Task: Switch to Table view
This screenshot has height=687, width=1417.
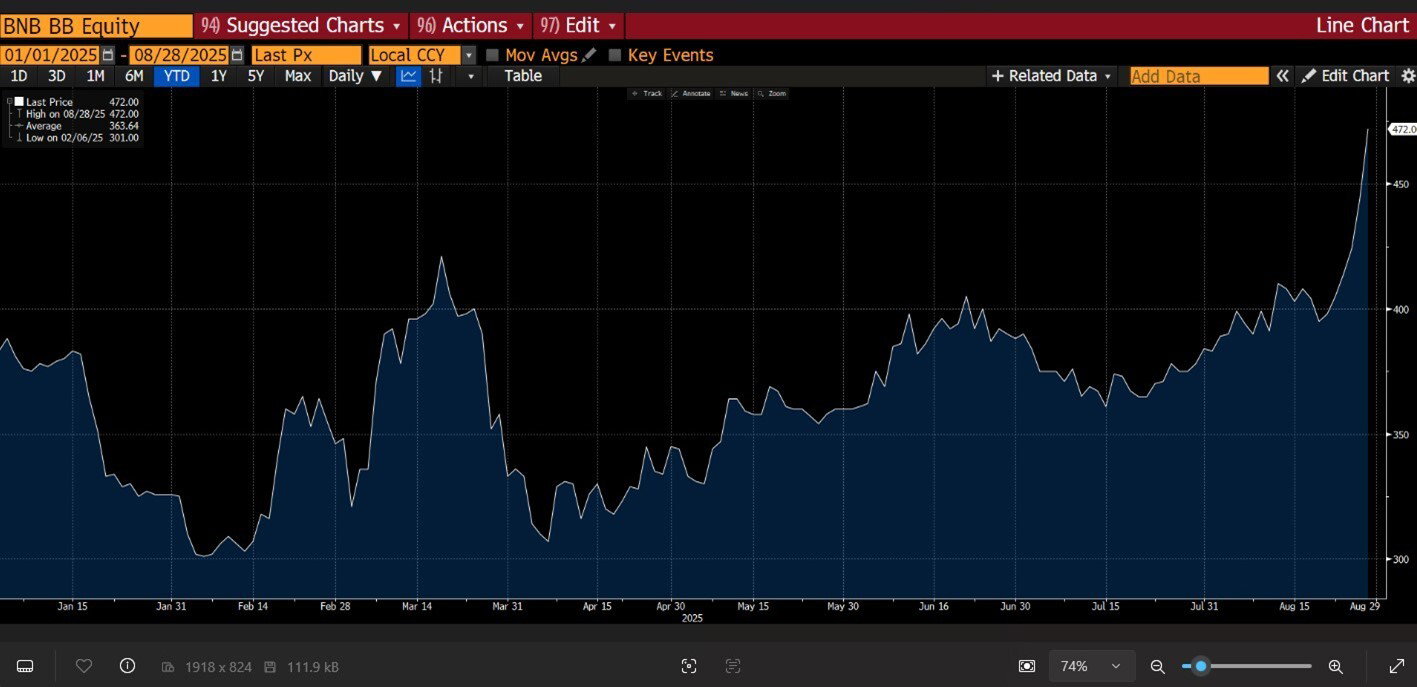Action: [522, 76]
